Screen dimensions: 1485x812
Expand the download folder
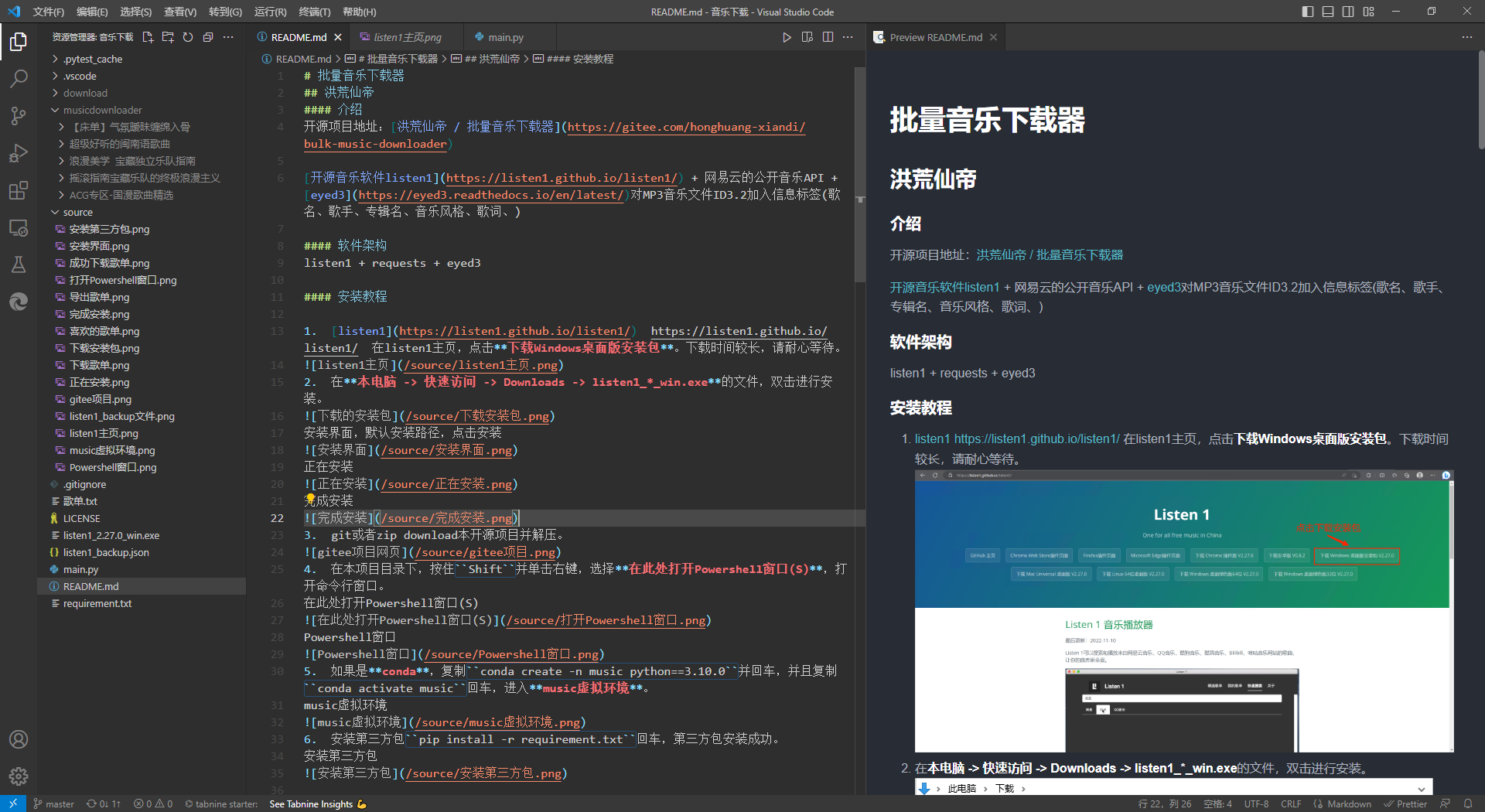click(142, 93)
